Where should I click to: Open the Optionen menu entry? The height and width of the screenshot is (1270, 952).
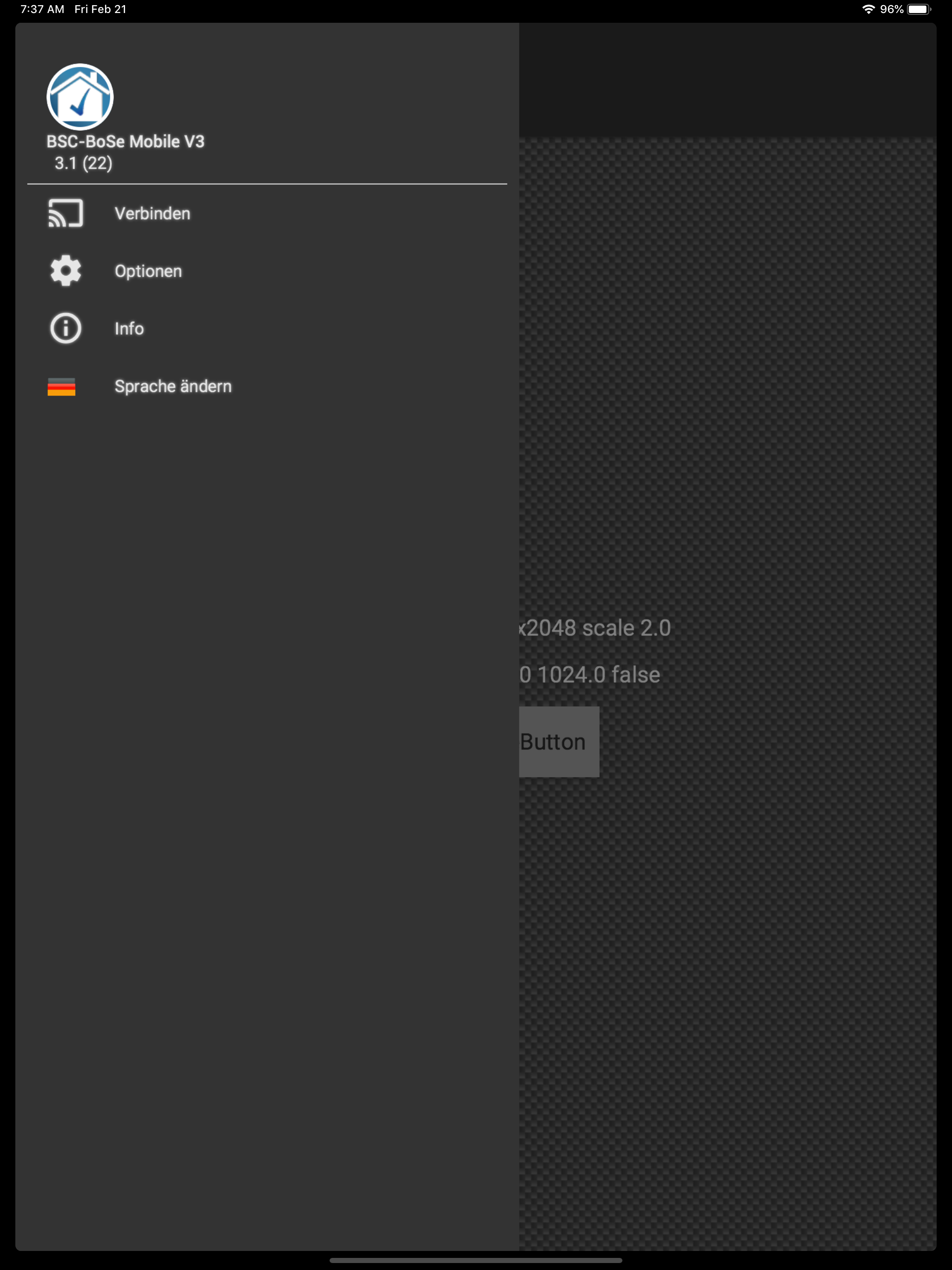(x=267, y=271)
